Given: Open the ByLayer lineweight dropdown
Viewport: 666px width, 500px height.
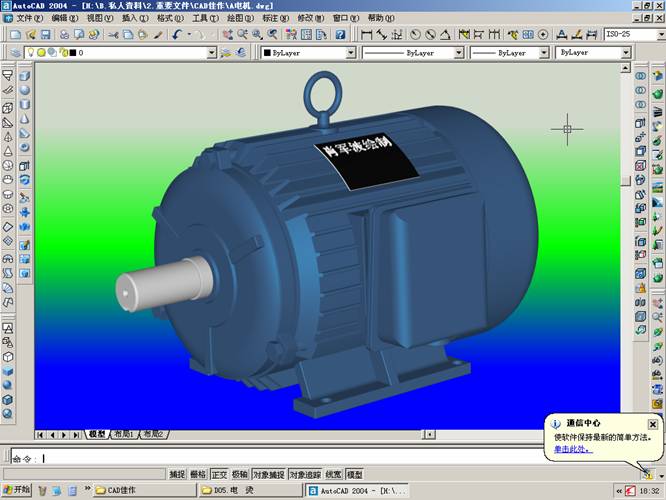Looking at the screenshot, I should click(544, 53).
